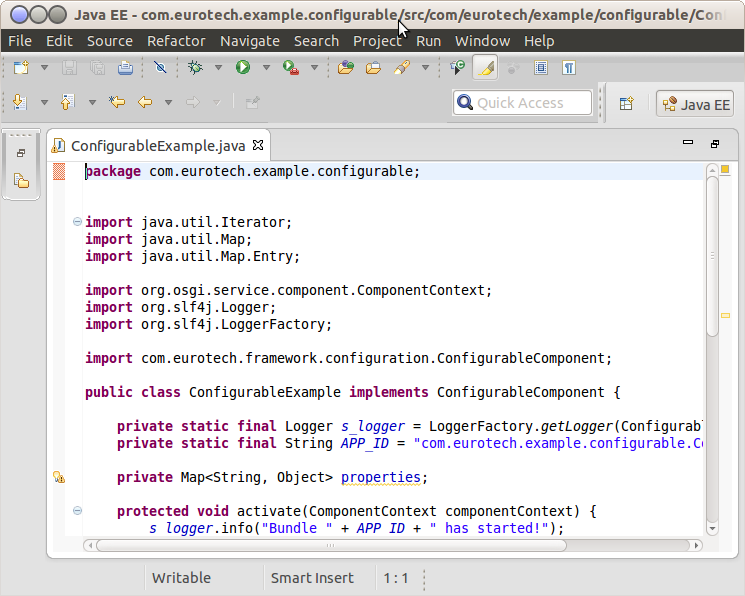This screenshot has width=745, height=596.
Task: Restore the minimized side view icon
Action: tap(21, 153)
